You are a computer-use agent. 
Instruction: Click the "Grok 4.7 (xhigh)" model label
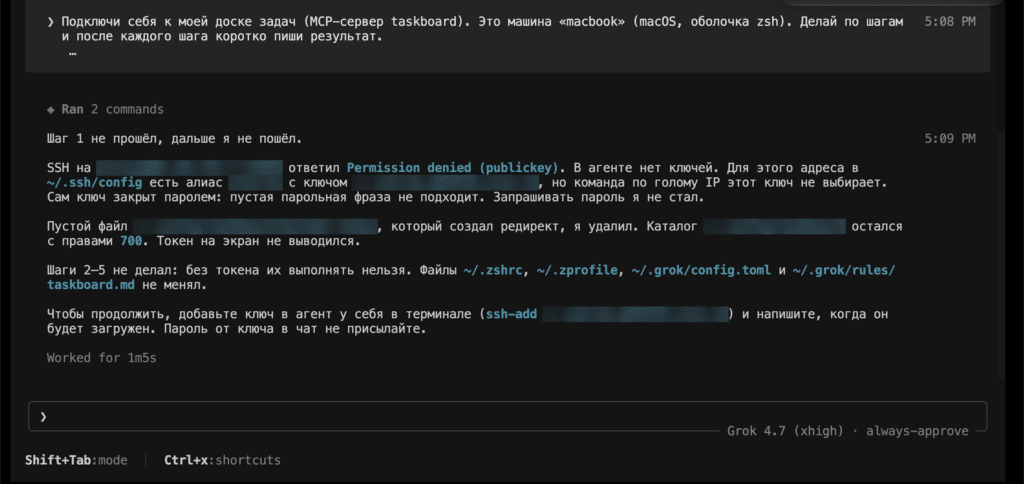click(x=787, y=431)
